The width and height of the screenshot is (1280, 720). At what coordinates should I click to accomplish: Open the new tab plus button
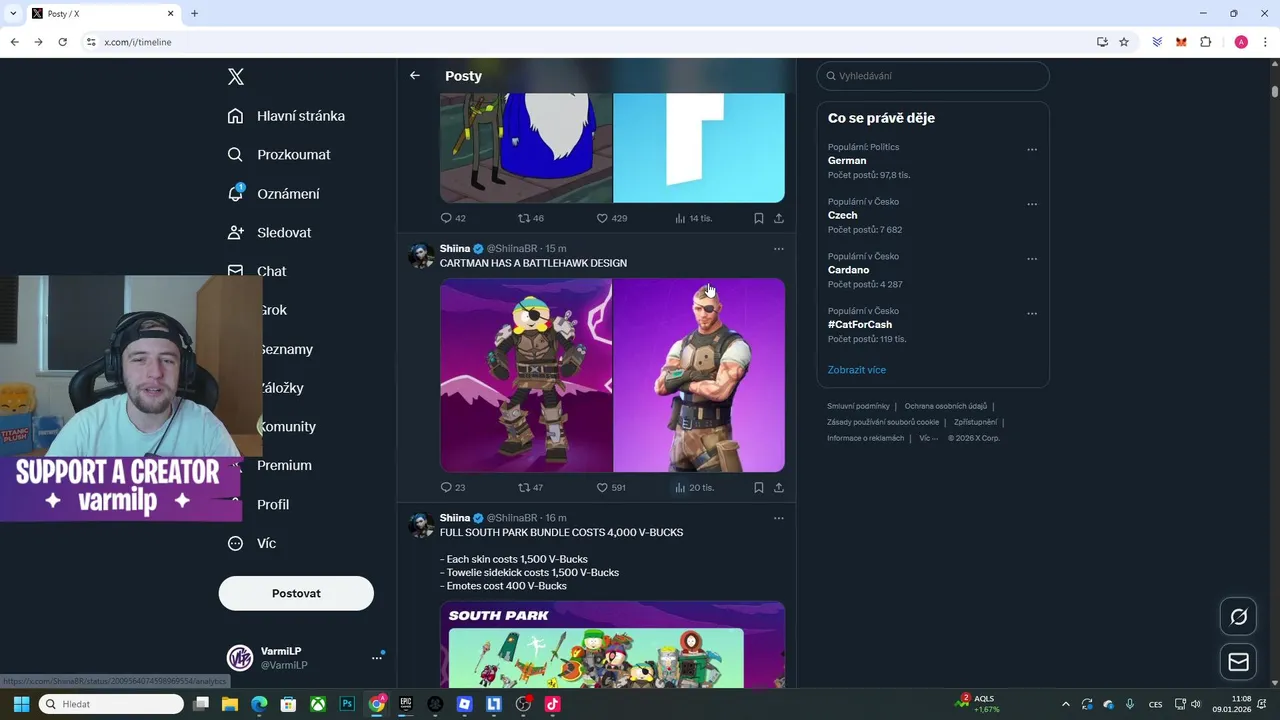(194, 14)
